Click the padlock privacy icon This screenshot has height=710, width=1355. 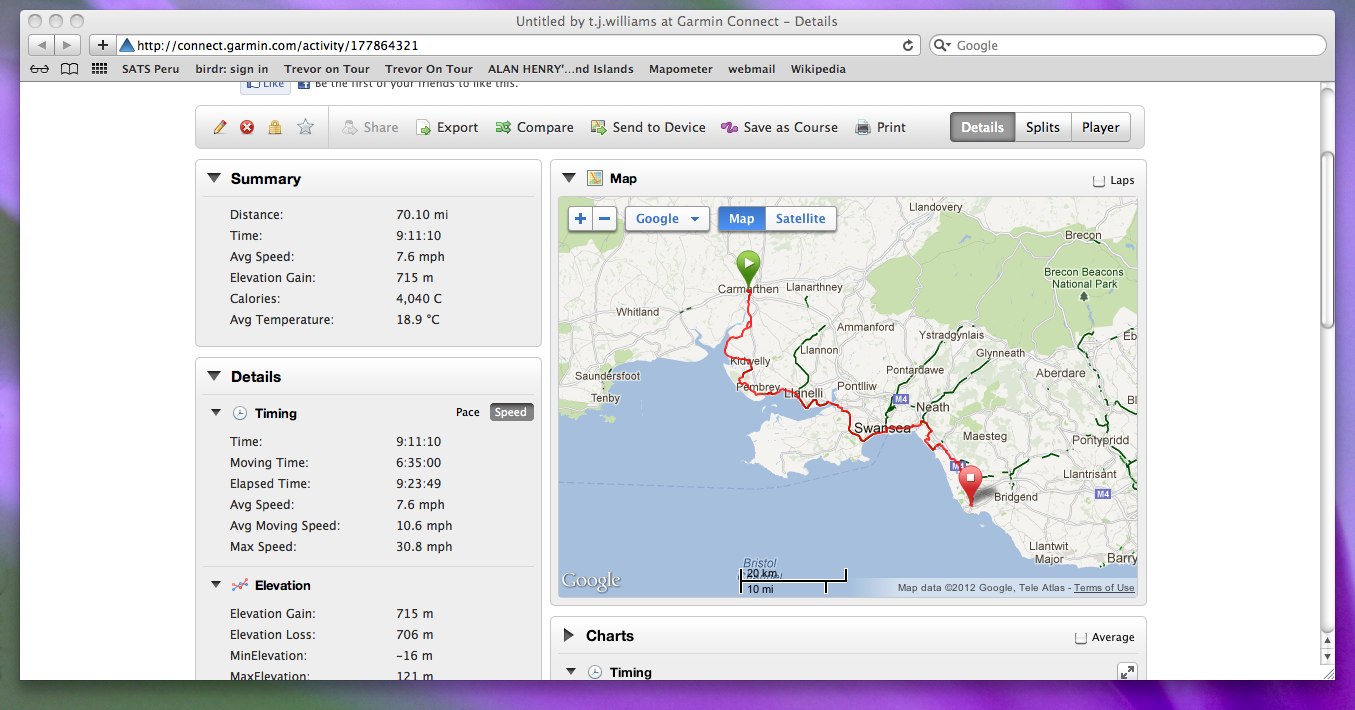pos(275,128)
